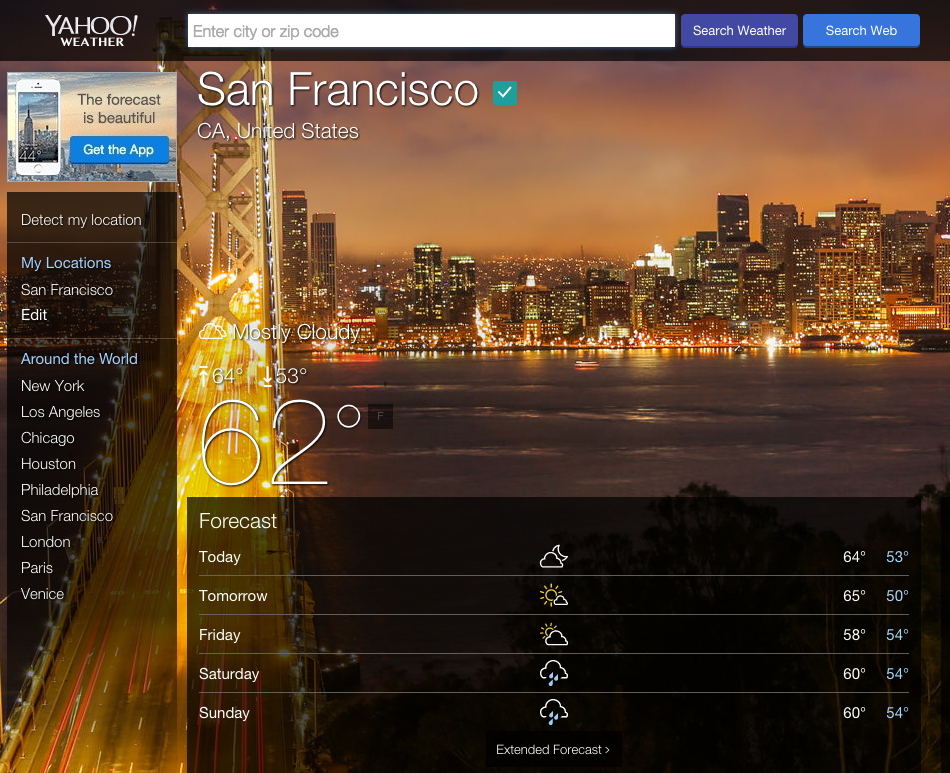The height and width of the screenshot is (773, 950).
Task: Click Sunday's rain cloud icon
Action: 553,711
